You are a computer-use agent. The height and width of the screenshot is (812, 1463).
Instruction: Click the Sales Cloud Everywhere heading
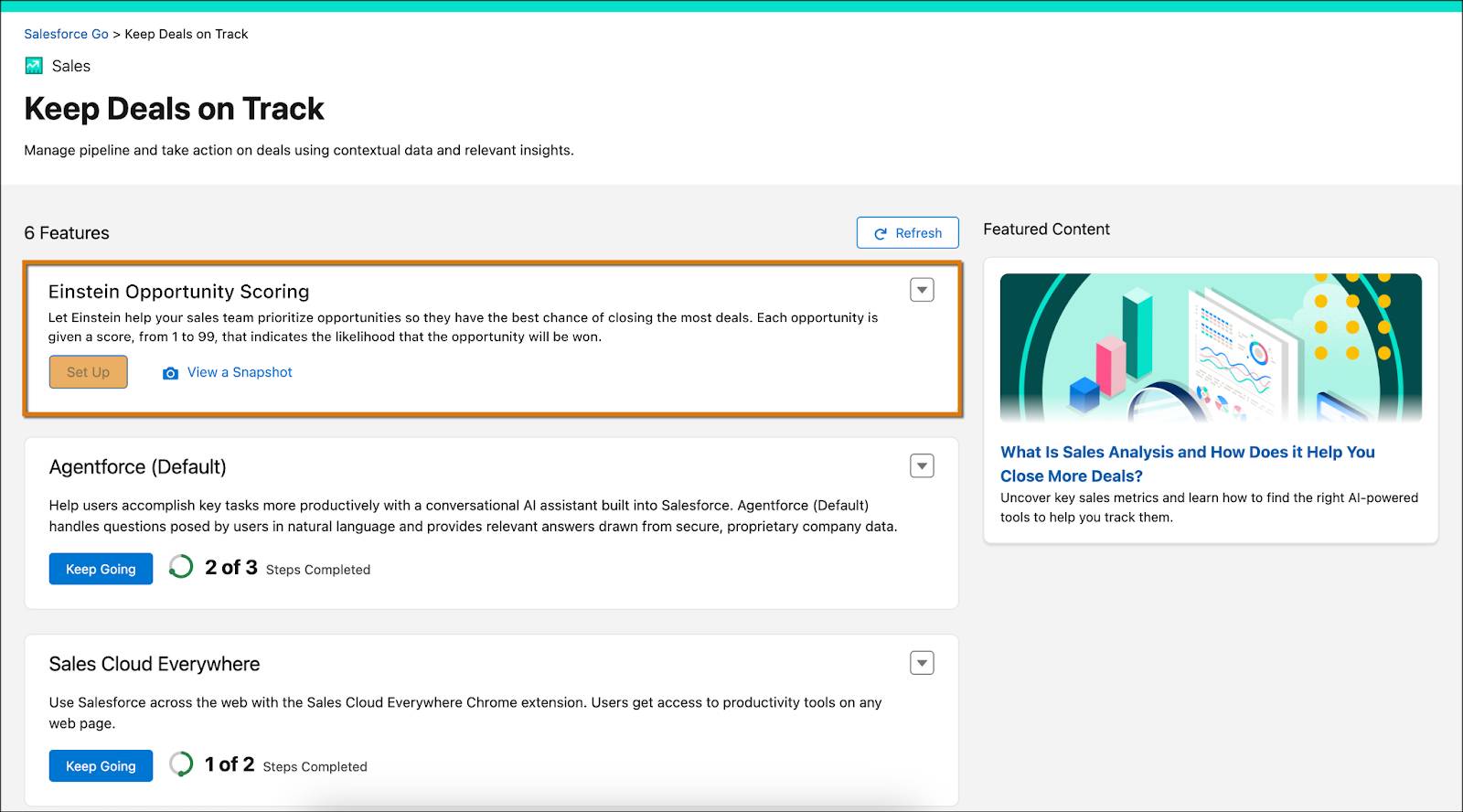point(155,664)
